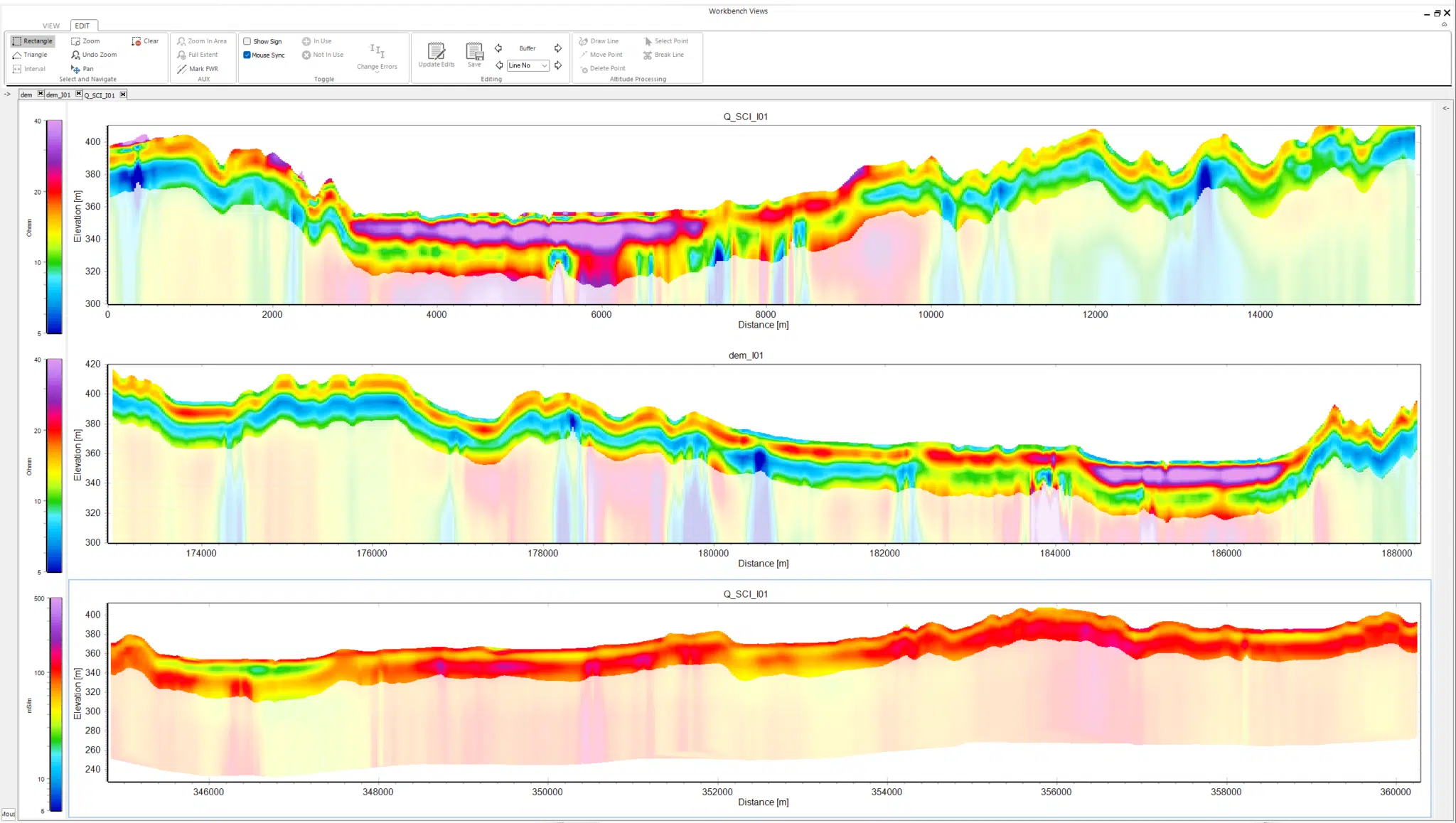Image resolution: width=1456 pixels, height=823 pixels.
Task: Click the top section color scale bar
Action: click(x=54, y=226)
